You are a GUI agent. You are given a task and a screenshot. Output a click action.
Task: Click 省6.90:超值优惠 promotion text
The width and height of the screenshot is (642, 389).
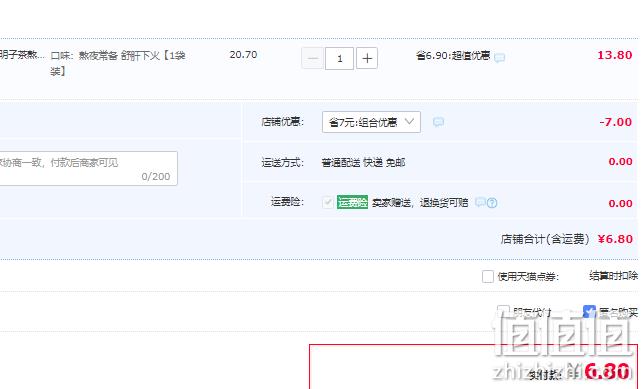click(x=453, y=55)
